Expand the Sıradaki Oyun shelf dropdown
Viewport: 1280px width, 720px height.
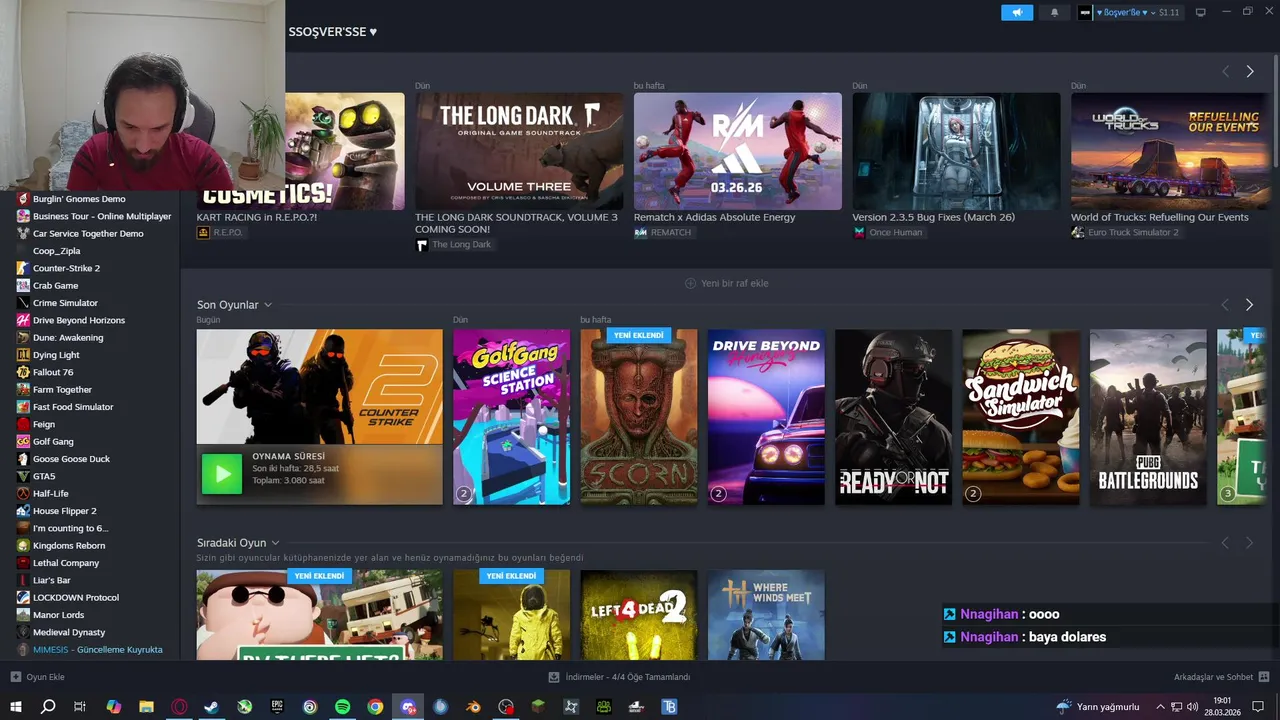[x=275, y=543]
